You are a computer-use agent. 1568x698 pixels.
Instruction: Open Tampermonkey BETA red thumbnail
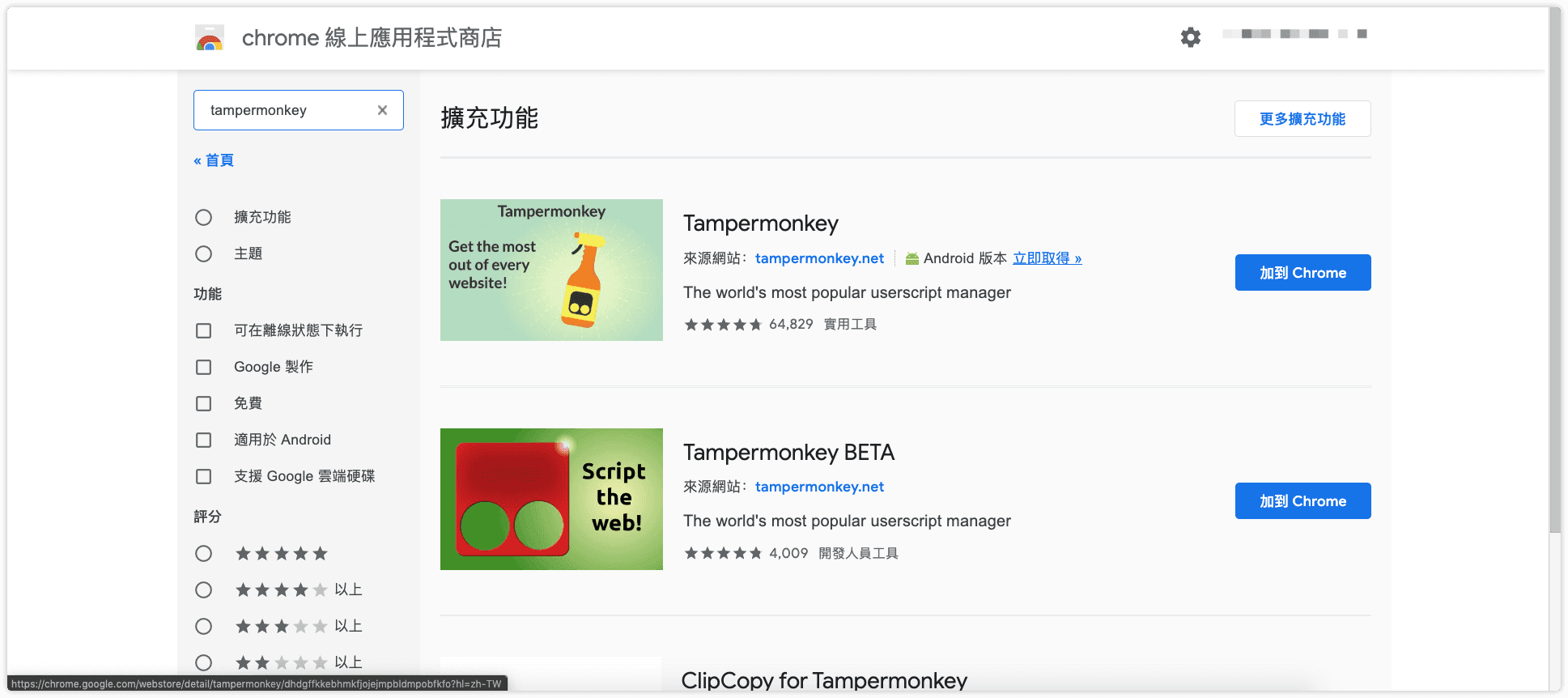coord(551,499)
